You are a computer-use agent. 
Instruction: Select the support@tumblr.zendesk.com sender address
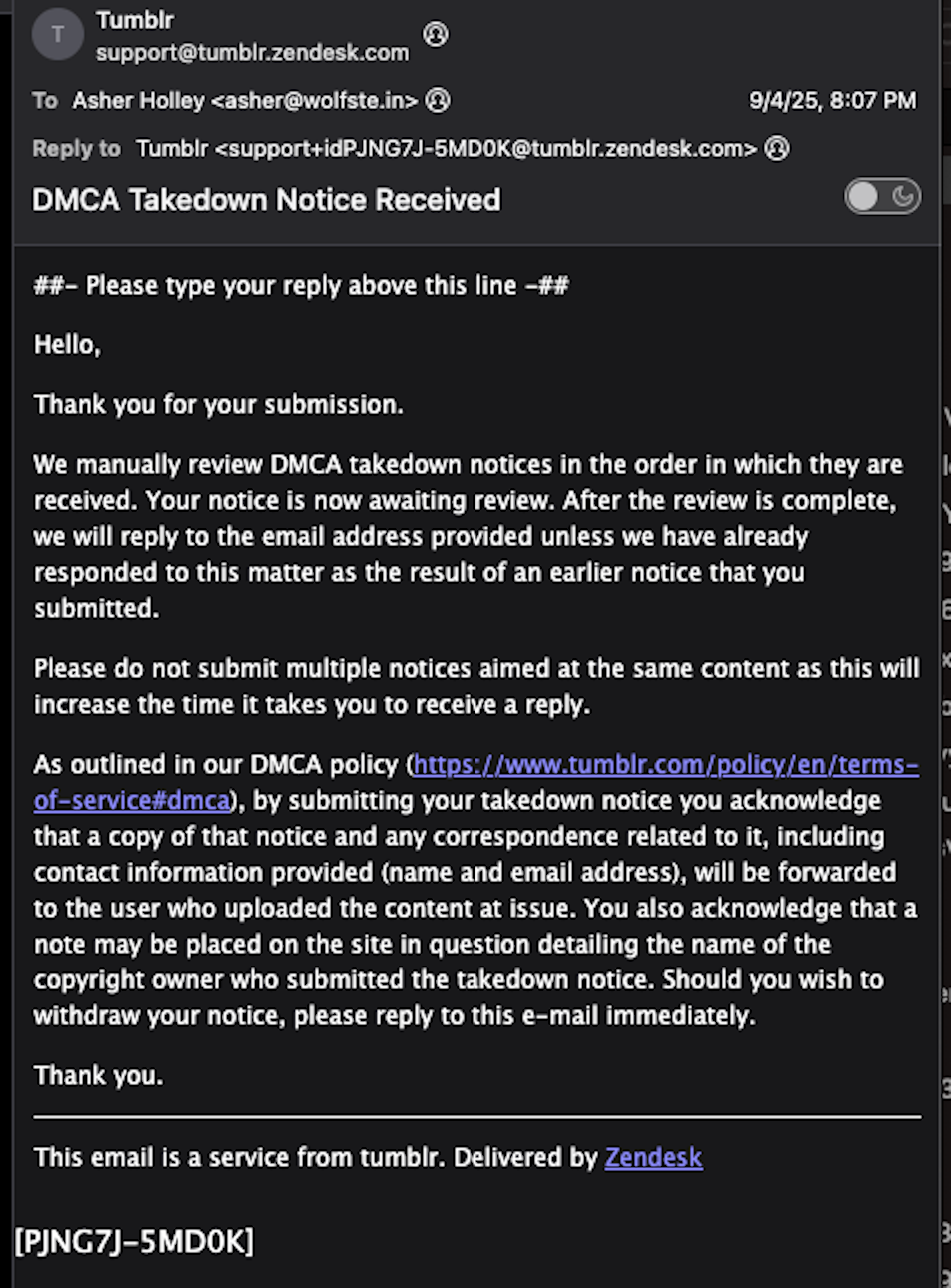[252, 53]
